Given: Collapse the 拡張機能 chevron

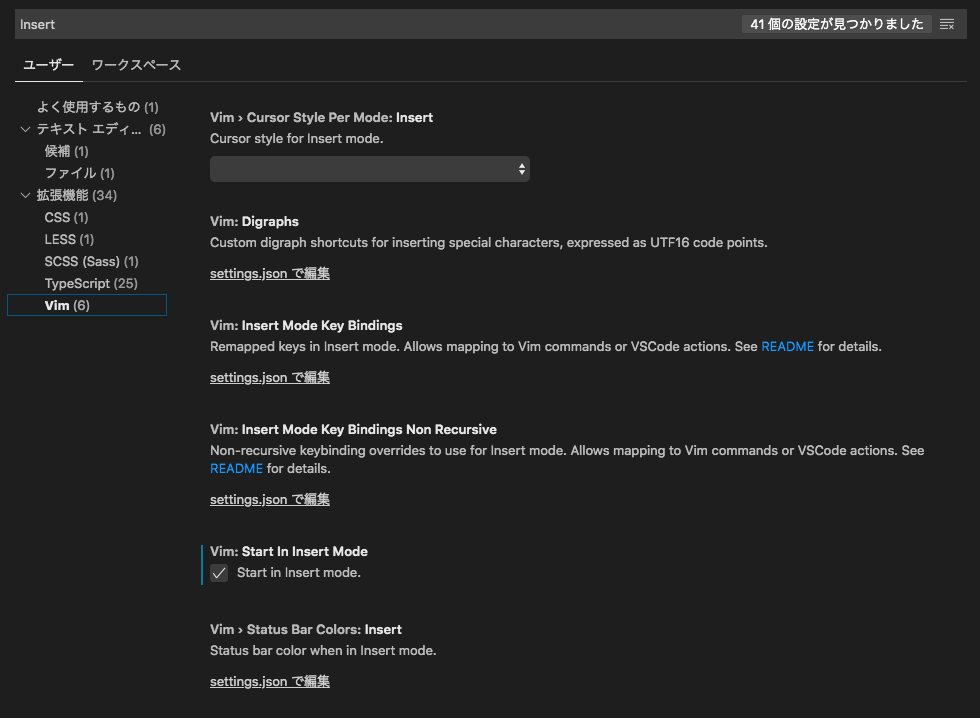Looking at the screenshot, I should tap(26, 196).
